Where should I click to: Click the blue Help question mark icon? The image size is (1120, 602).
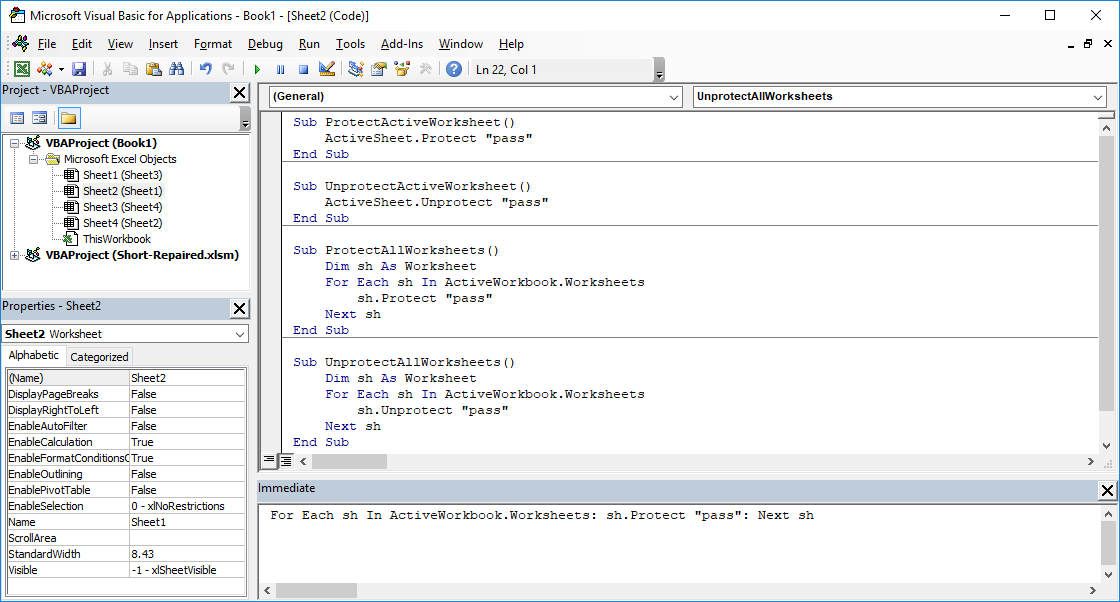tap(454, 69)
